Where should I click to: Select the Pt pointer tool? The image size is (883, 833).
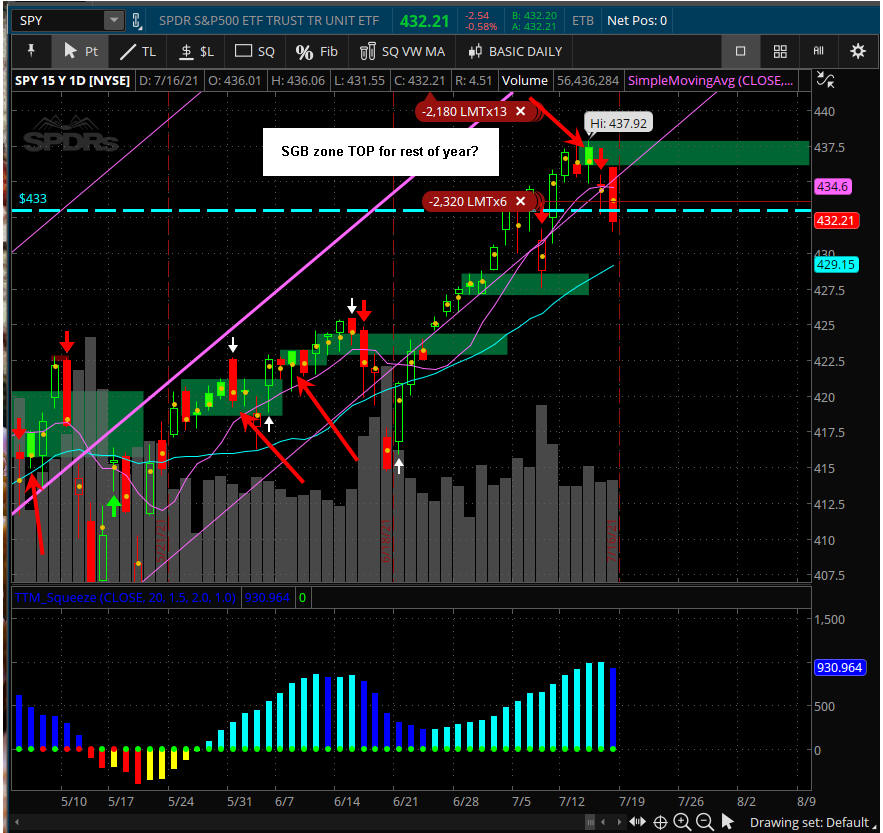click(x=81, y=51)
